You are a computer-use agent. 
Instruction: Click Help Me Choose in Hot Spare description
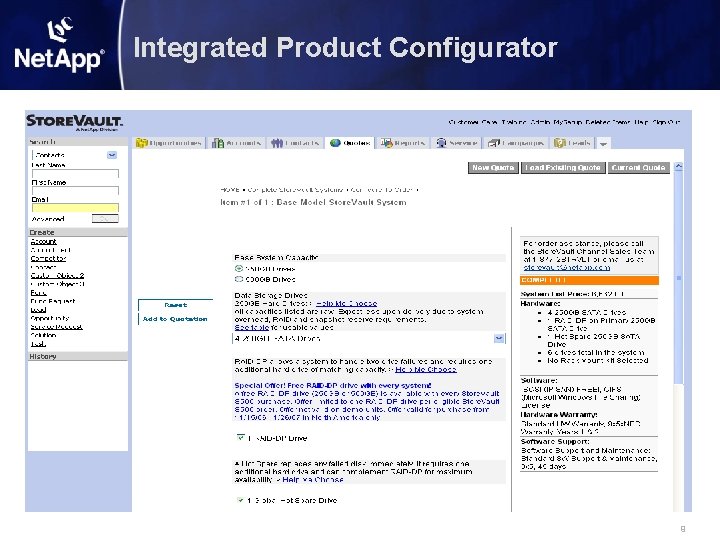coord(313,479)
